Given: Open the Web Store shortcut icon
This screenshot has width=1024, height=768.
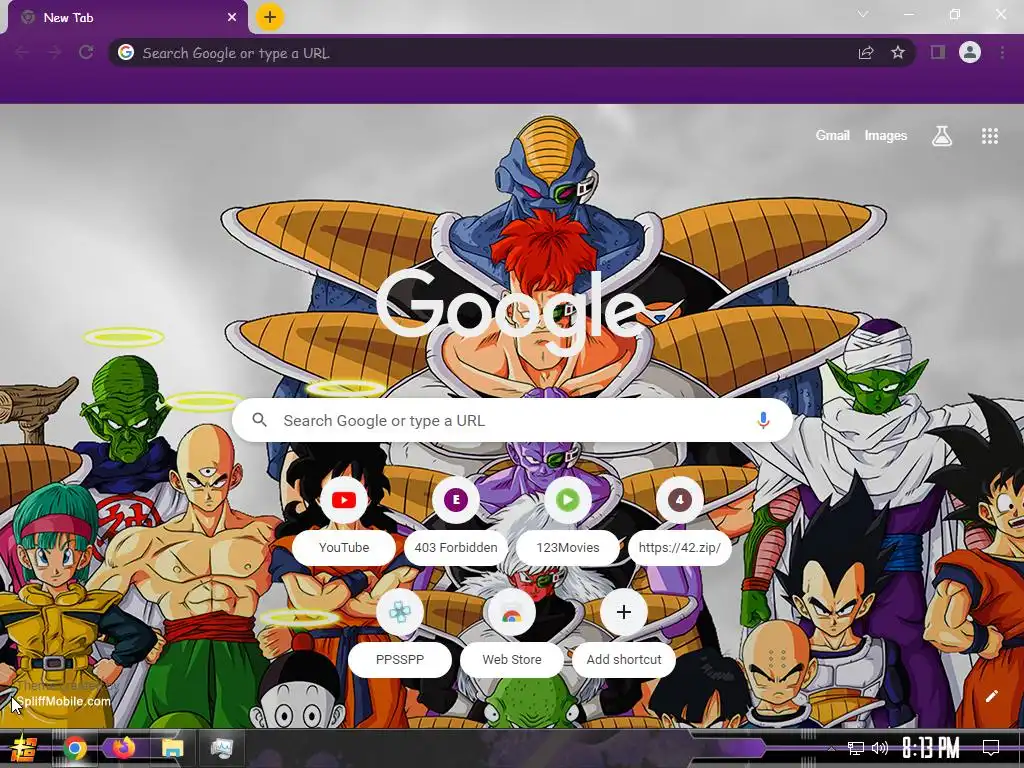Looking at the screenshot, I should [511, 612].
